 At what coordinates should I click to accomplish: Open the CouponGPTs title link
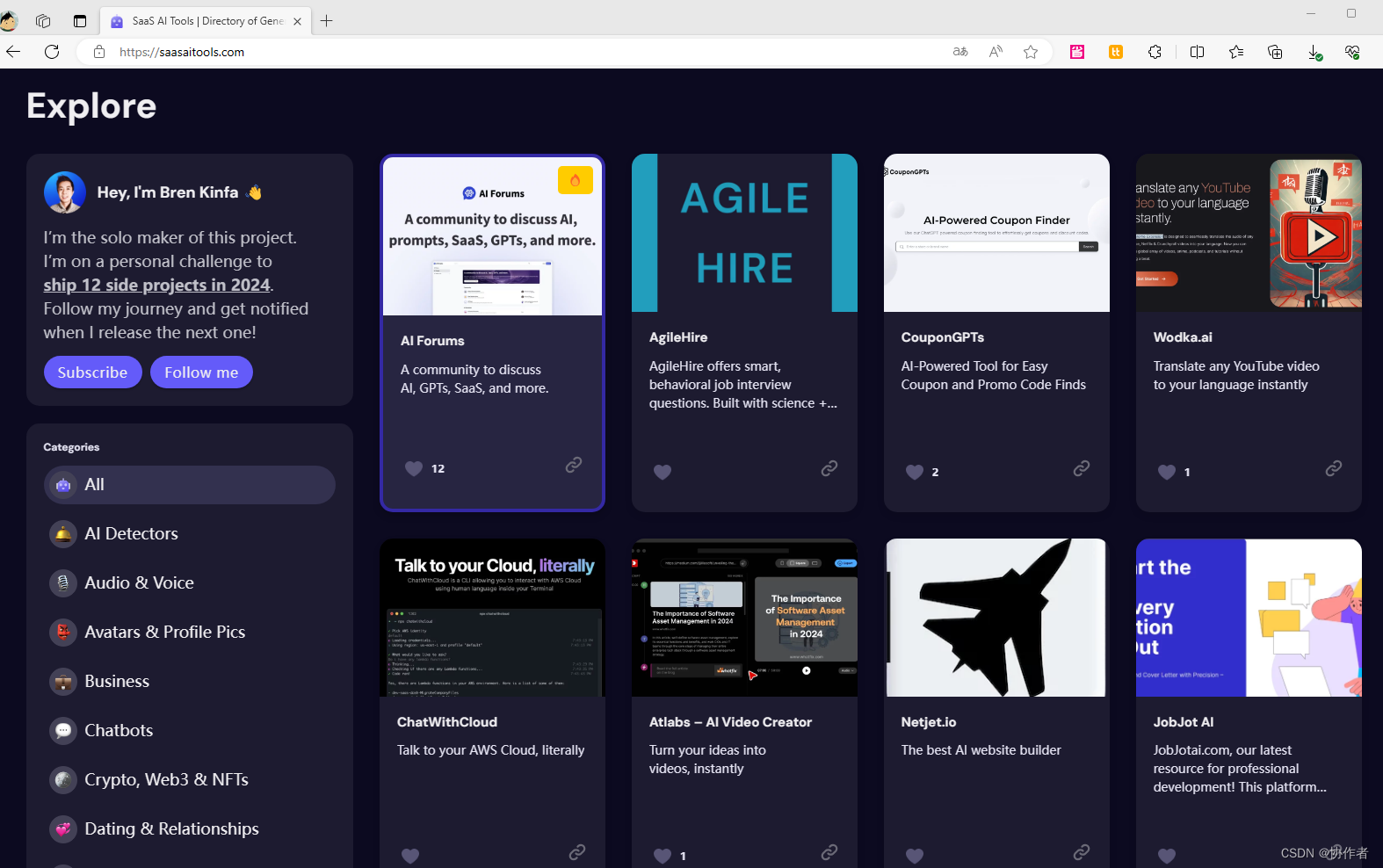(943, 337)
